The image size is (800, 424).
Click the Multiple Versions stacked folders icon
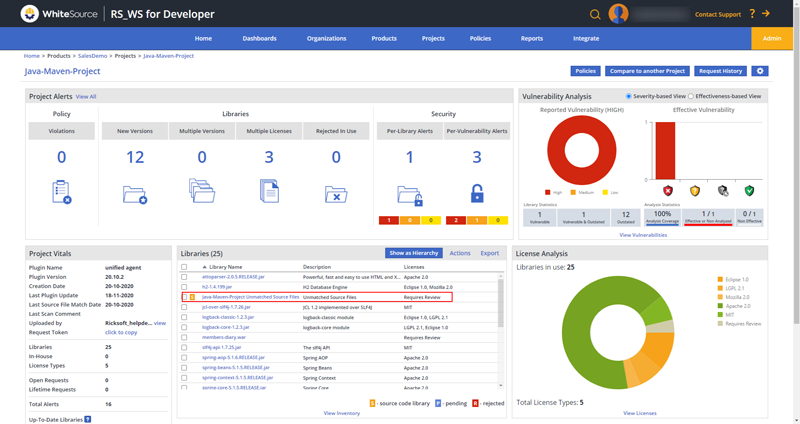click(x=202, y=191)
